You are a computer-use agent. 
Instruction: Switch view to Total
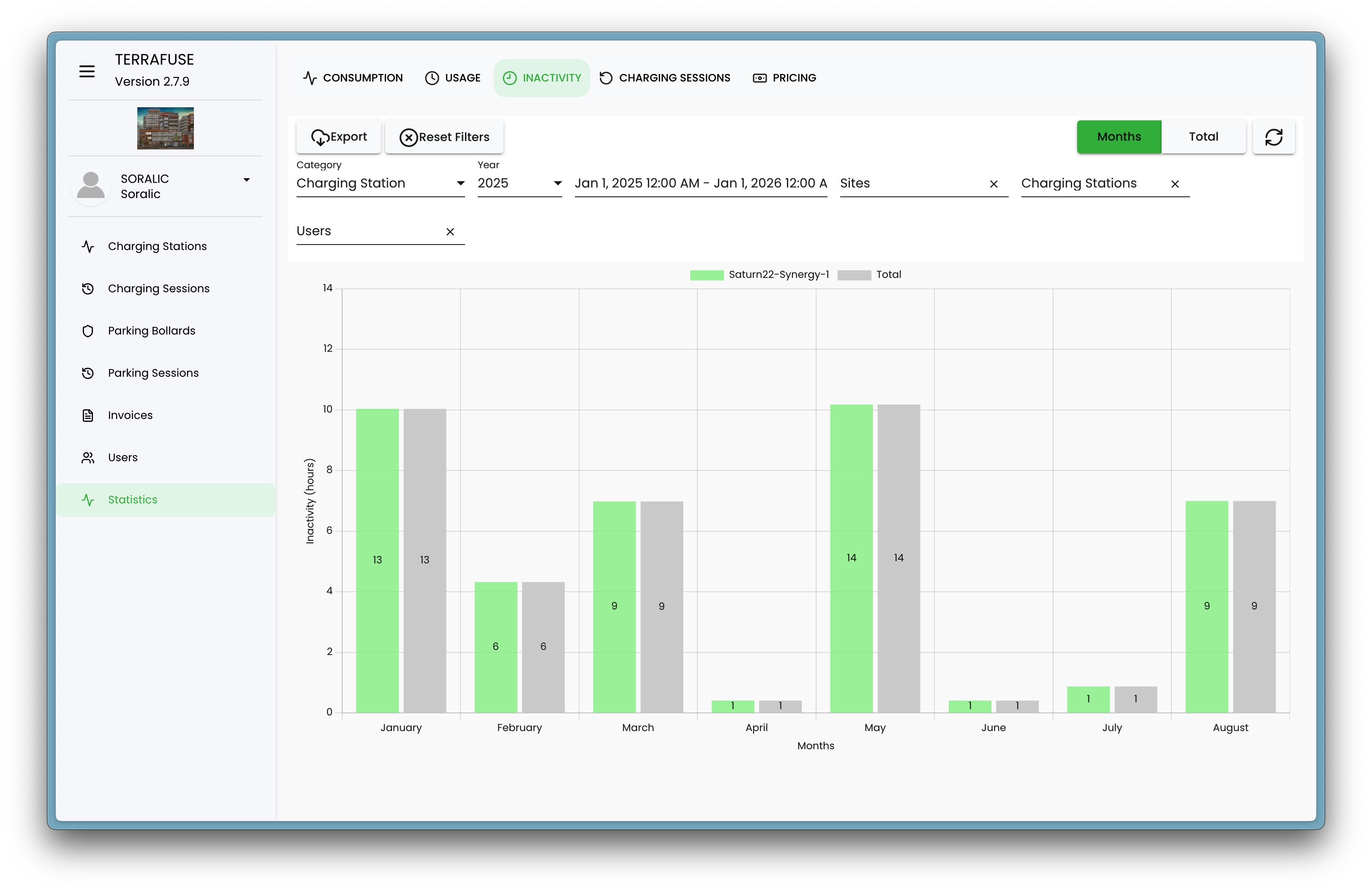pyautogui.click(x=1203, y=137)
